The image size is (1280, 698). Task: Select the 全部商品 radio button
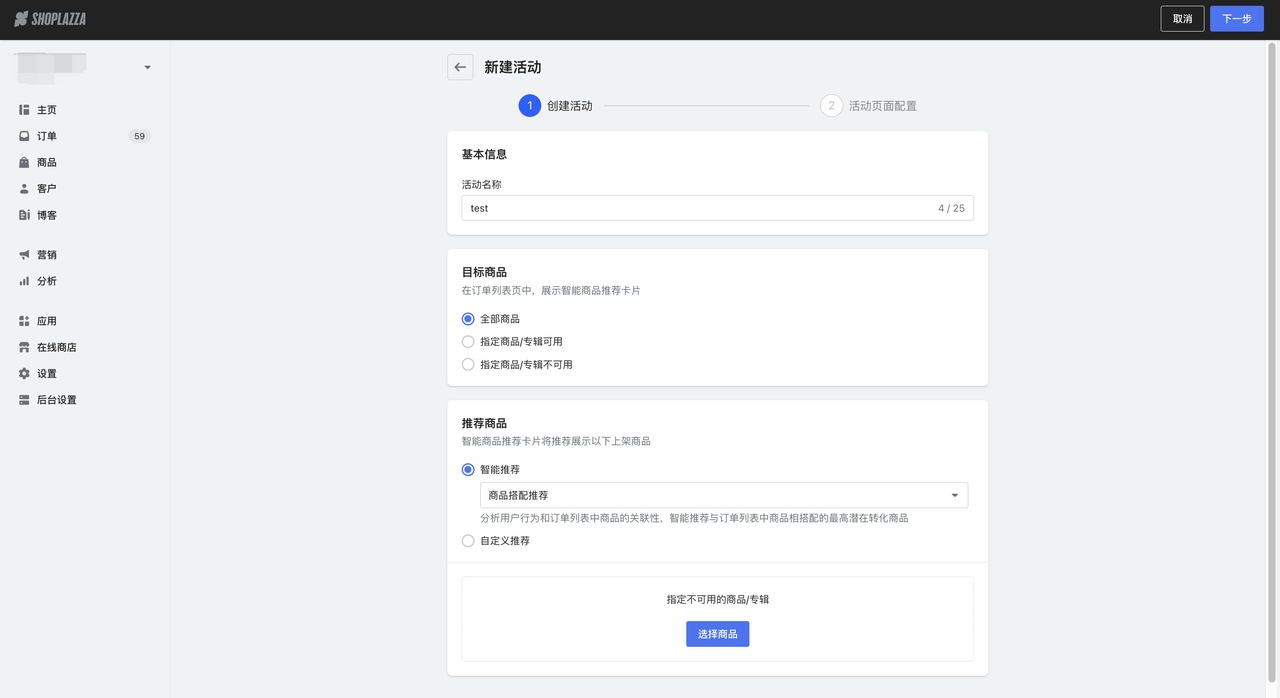click(468, 319)
